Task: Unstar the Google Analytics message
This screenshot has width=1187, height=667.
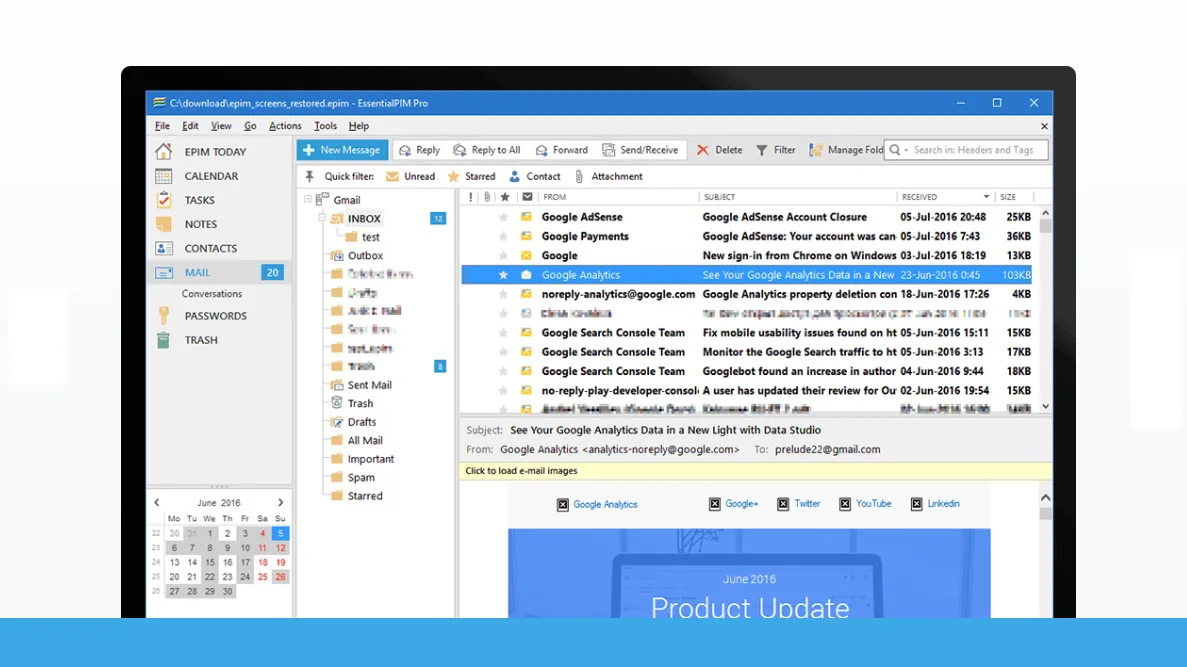Action: 503,275
